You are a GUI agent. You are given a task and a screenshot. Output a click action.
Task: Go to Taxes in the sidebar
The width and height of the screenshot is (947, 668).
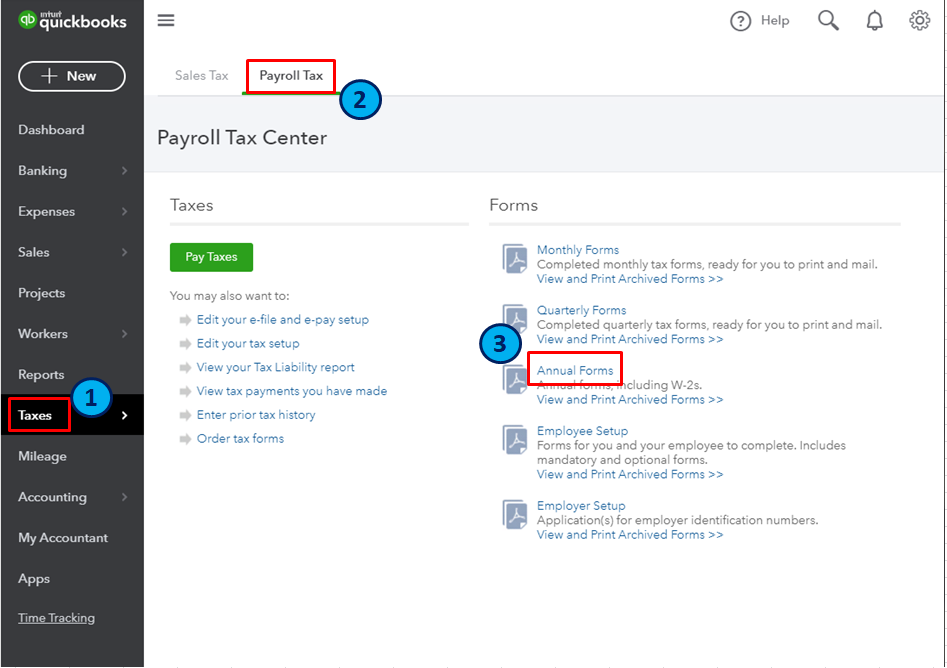(35, 416)
